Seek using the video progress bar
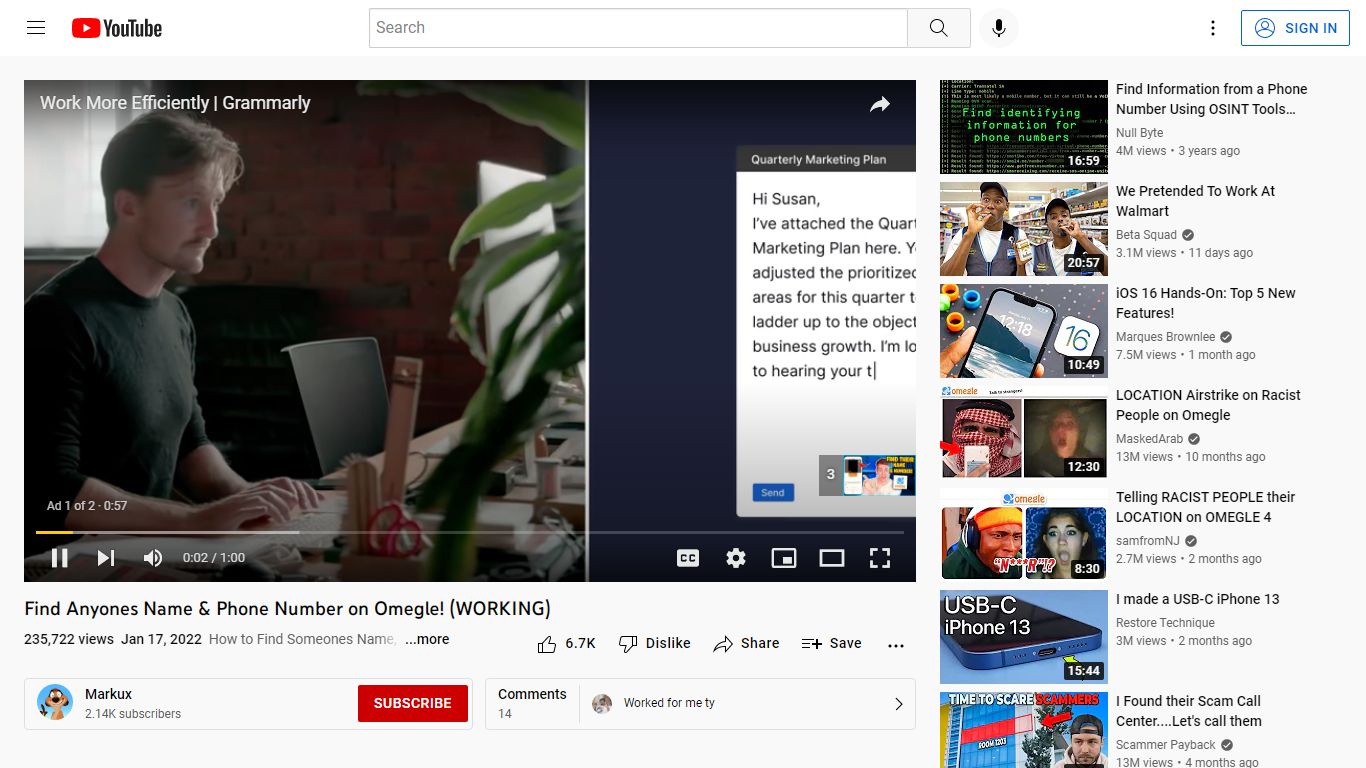Screen dimensions: 1366x768 [470, 532]
